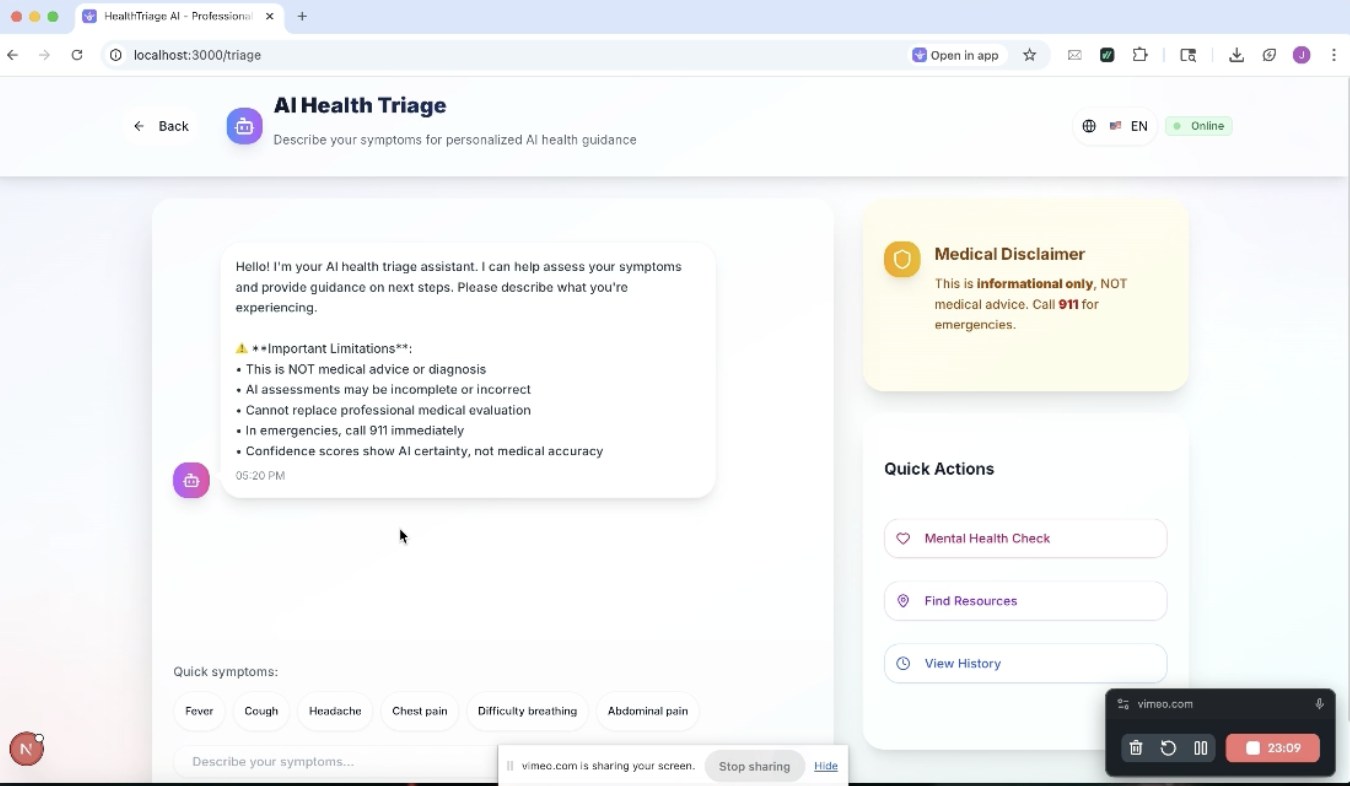Bookmark this page with the star icon
This screenshot has height=786, width=1350.
(1029, 55)
